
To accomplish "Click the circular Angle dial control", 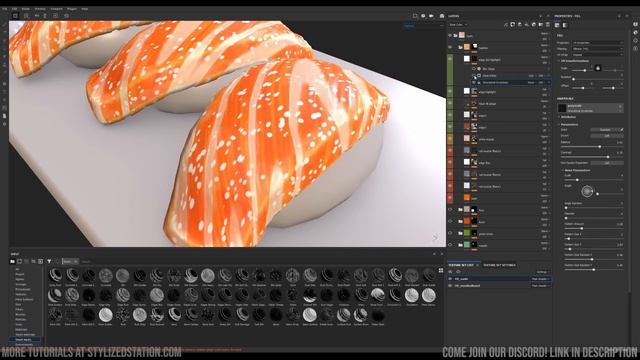I will pyautogui.click(x=587, y=191).
